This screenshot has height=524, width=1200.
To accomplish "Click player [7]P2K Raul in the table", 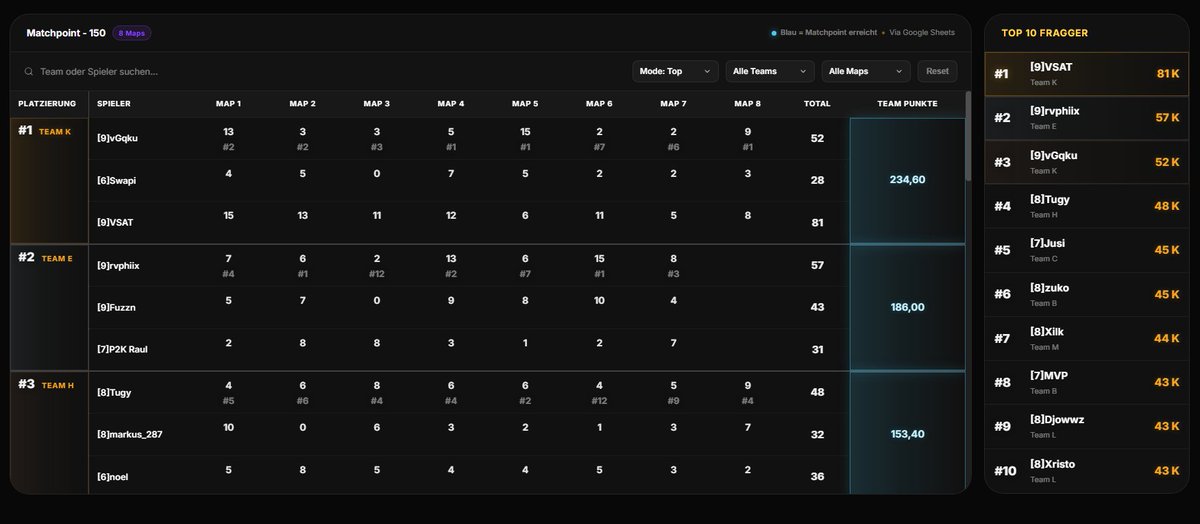I will [122, 349].
